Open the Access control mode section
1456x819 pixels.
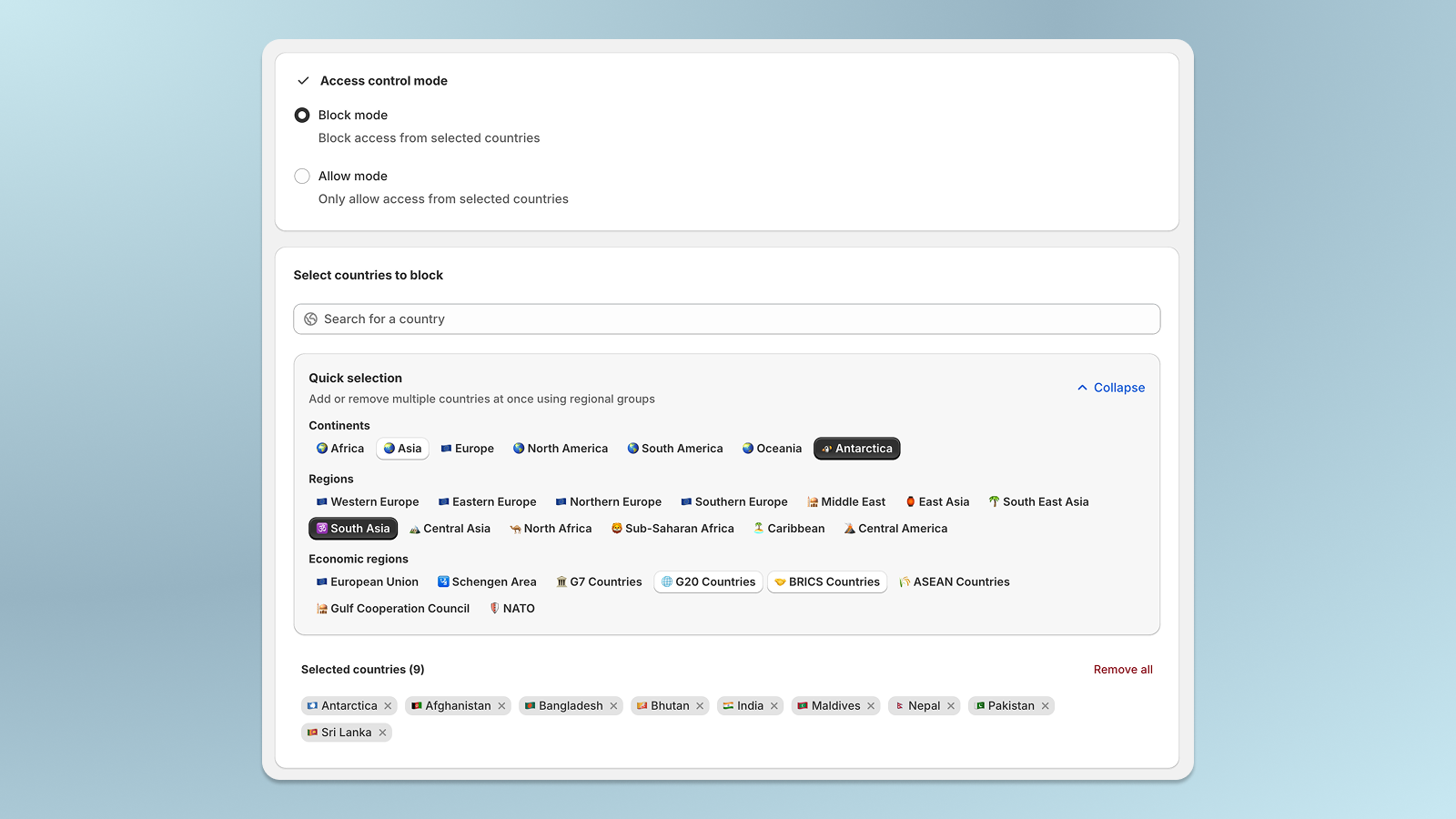click(383, 80)
